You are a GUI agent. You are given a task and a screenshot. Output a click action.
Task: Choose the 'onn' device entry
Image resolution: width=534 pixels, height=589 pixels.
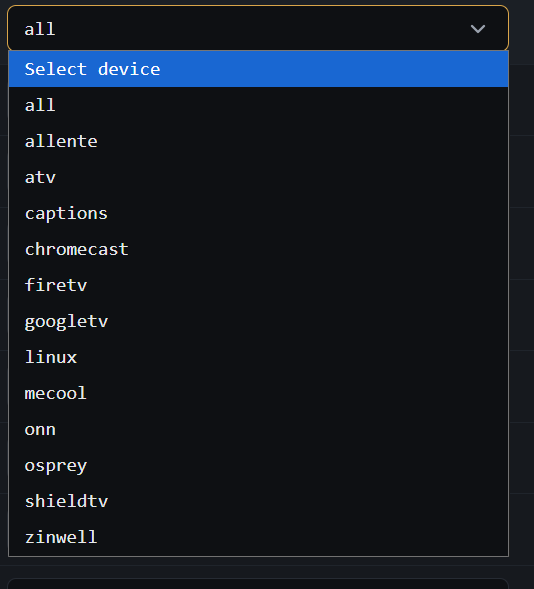coord(258,429)
